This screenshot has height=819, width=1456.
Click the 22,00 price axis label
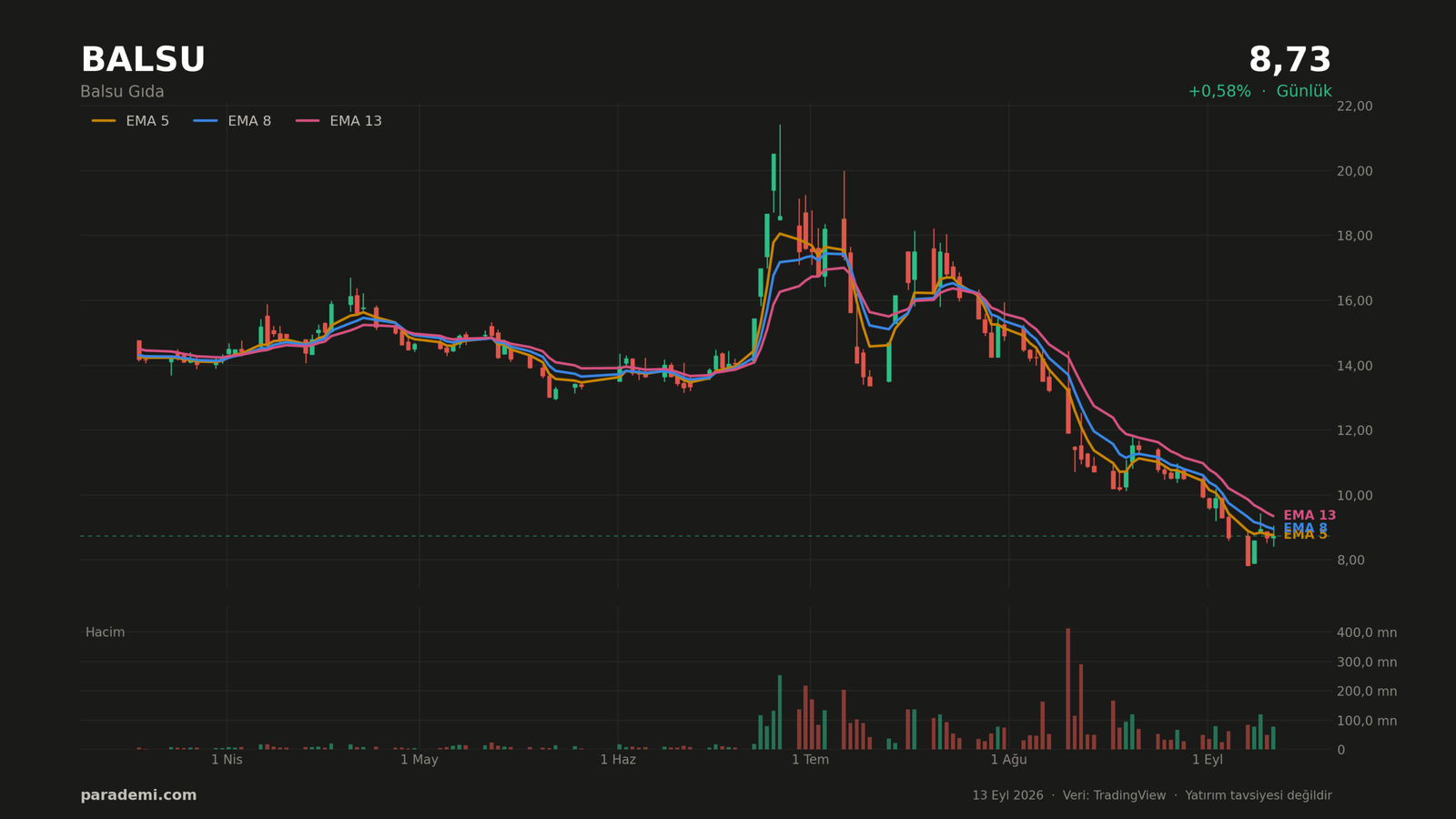[x=1354, y=106]
